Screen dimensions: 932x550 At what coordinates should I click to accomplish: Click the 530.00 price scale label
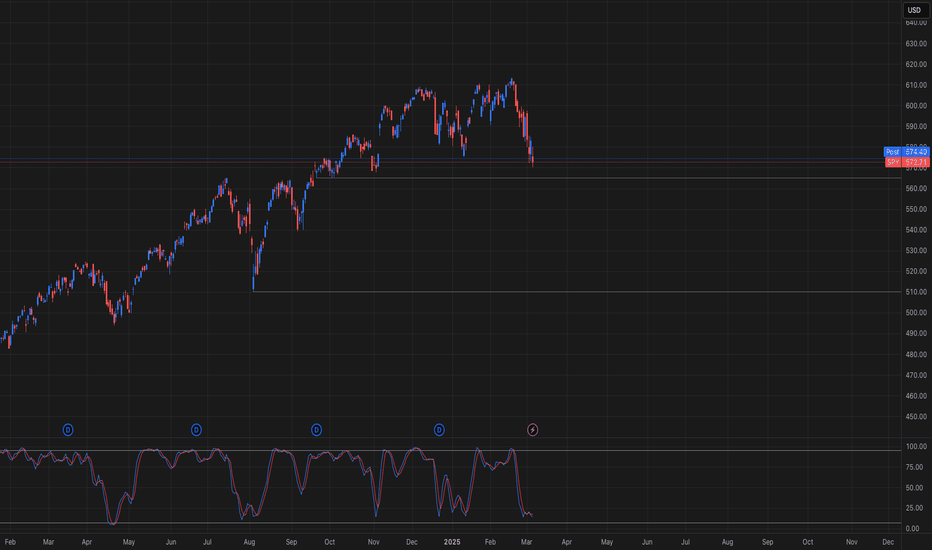tap(916, 250)
